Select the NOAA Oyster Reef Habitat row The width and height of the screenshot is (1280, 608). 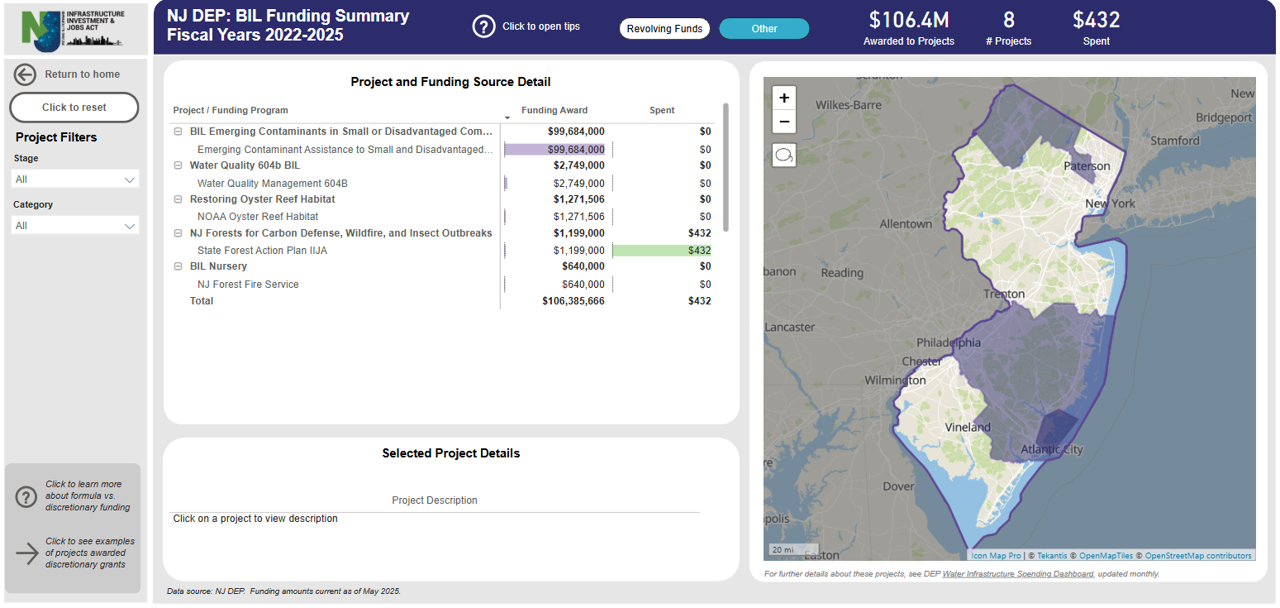(258, 216)
